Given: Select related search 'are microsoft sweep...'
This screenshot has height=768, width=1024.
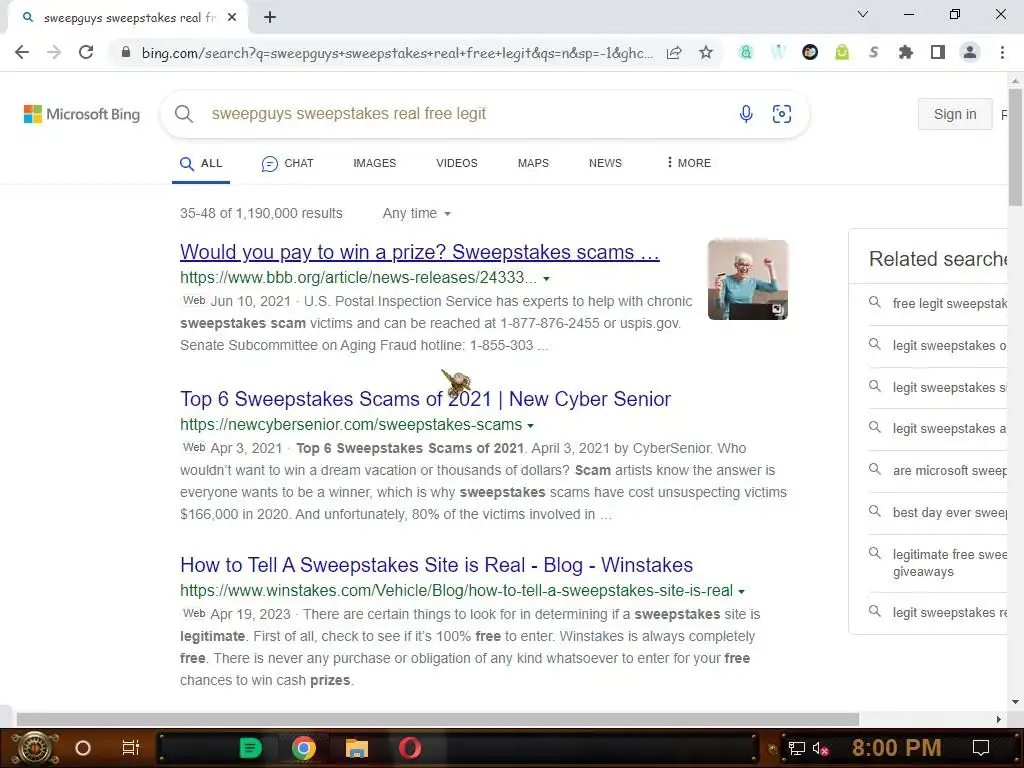Looking at the screenshot, I should pyautogui.click(x=938, y=470).
